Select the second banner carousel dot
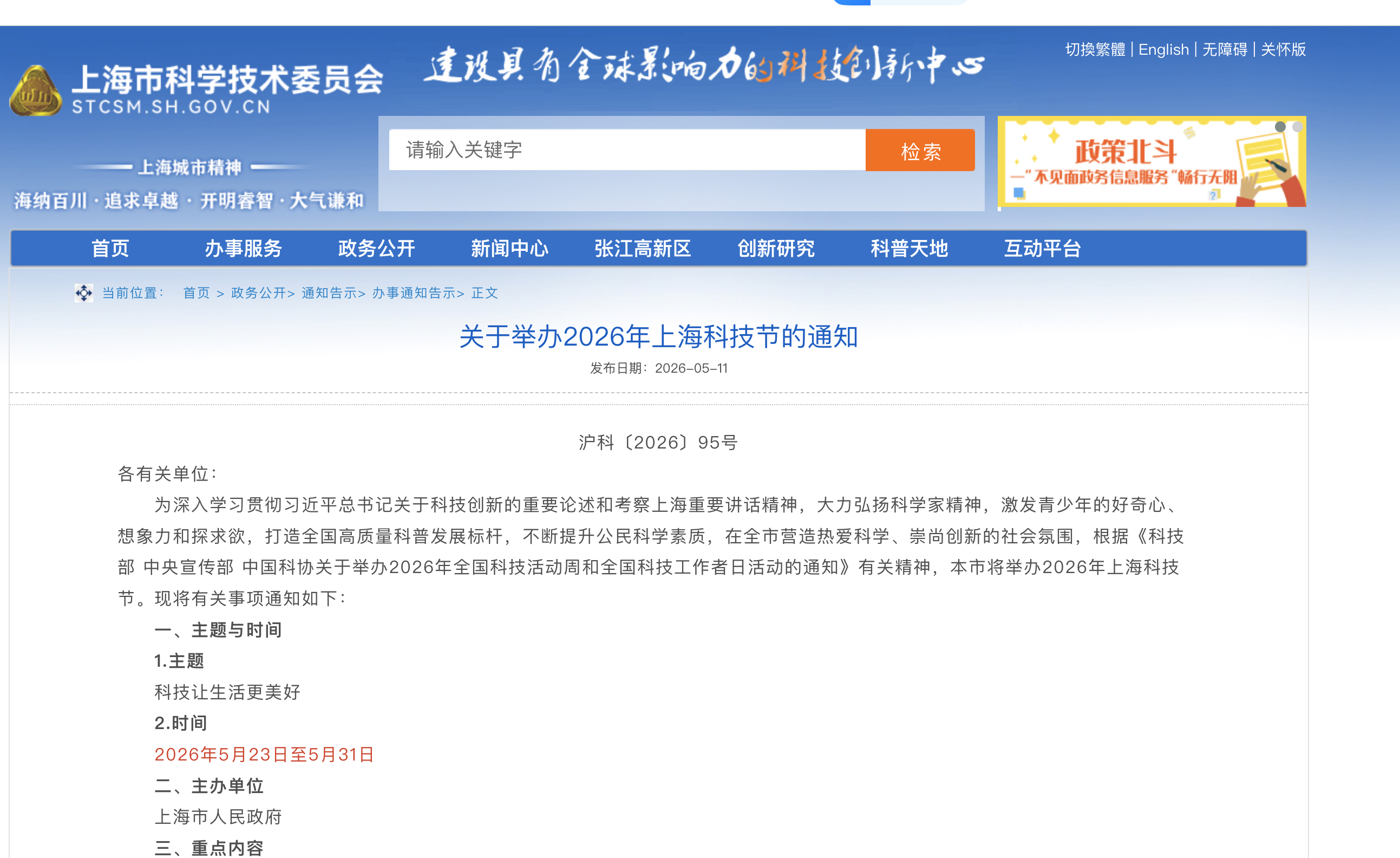Viewport: 1400px width, 858px height. pyautogui.click(x=1297, y=127)
